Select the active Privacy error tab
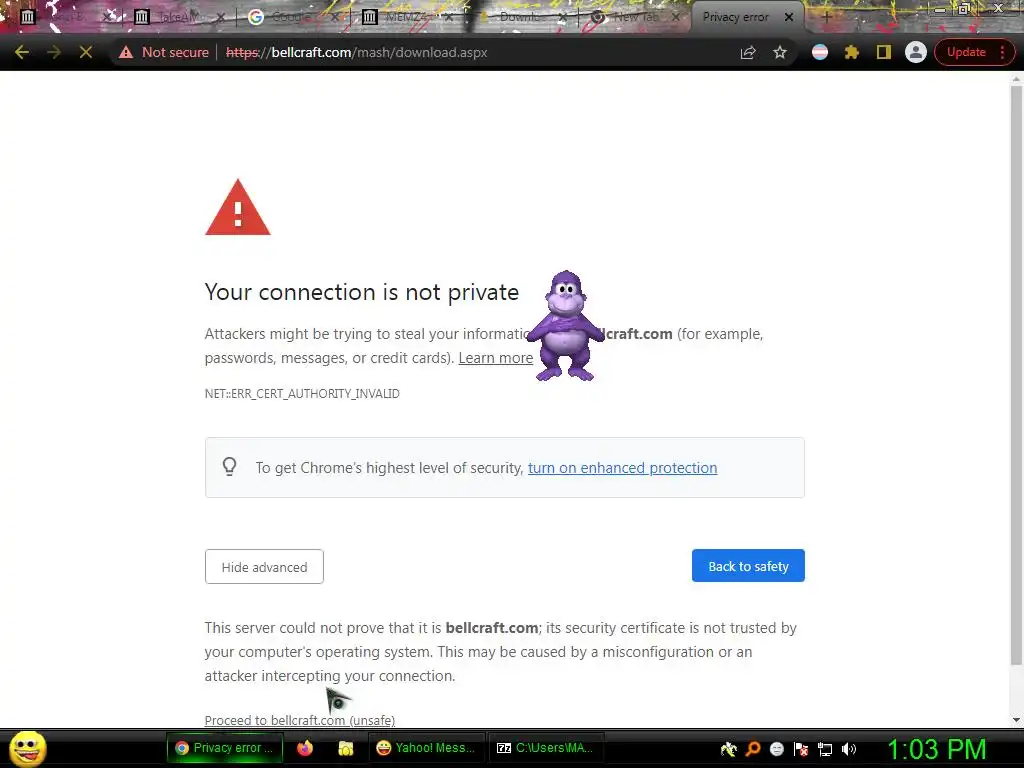The height and width of the screenshot is (768, 1024). (735, 17)
